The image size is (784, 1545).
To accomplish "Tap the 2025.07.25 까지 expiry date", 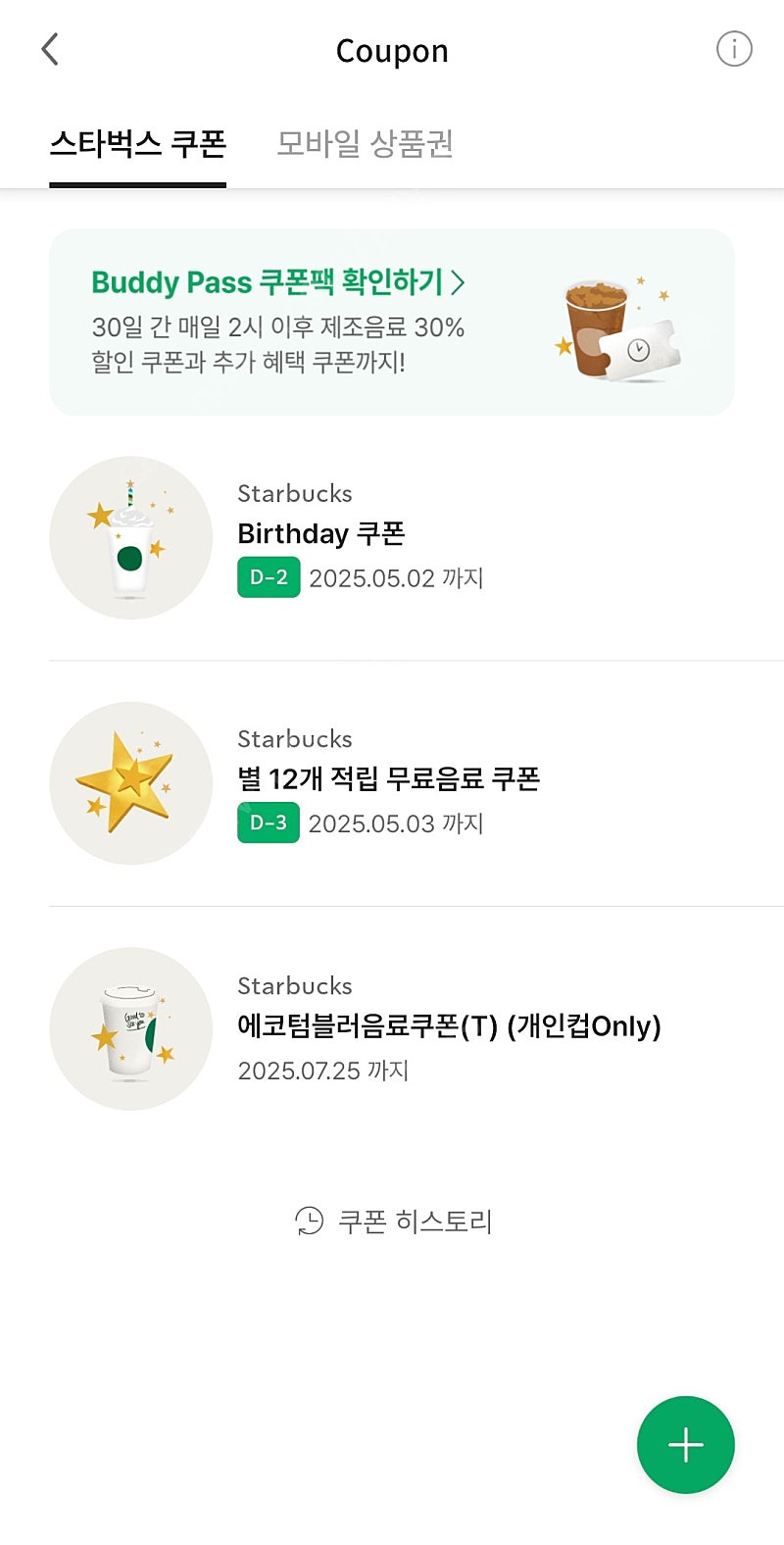I will [x=322, y=1071].
